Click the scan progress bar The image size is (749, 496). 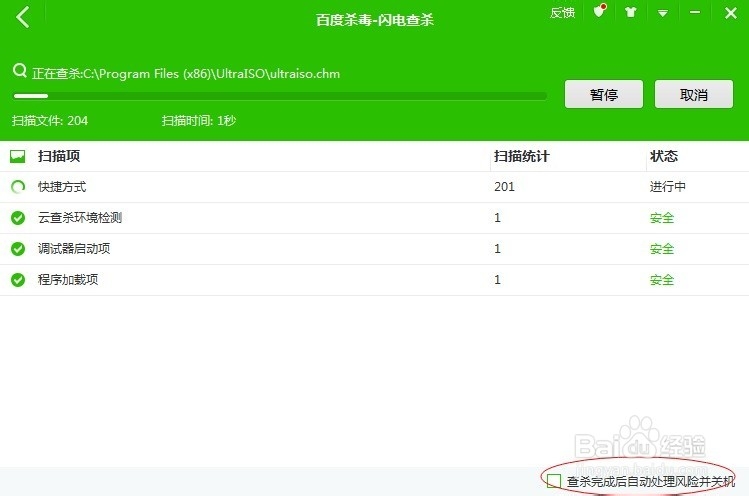coord(280,96)
